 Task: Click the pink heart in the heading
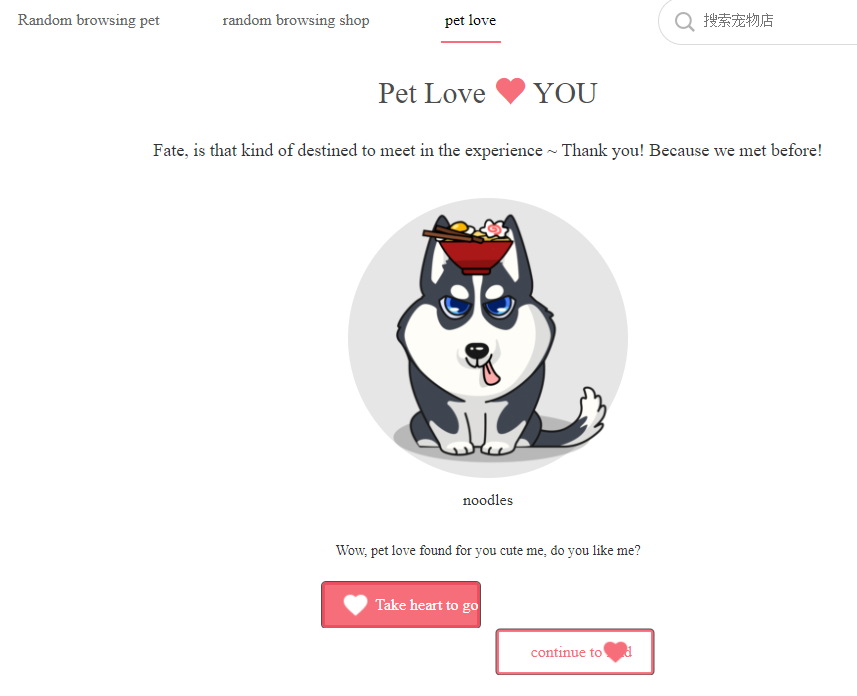point(510,90)
